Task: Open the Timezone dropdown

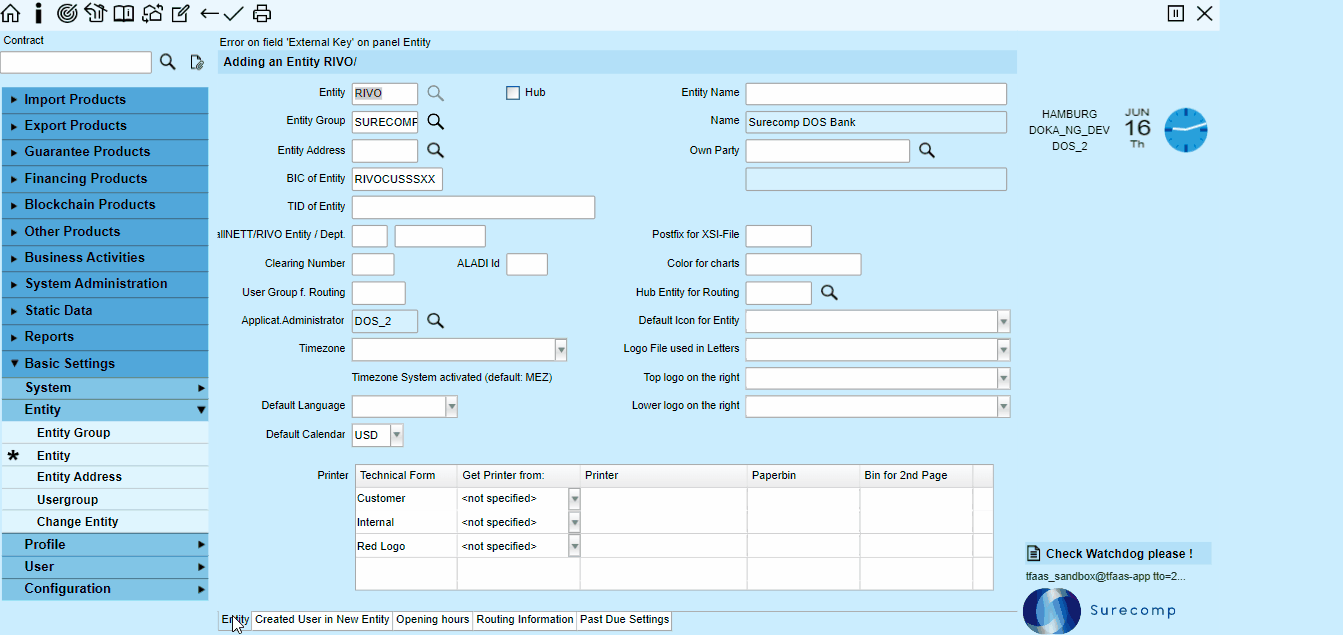Action: point(561,349)
